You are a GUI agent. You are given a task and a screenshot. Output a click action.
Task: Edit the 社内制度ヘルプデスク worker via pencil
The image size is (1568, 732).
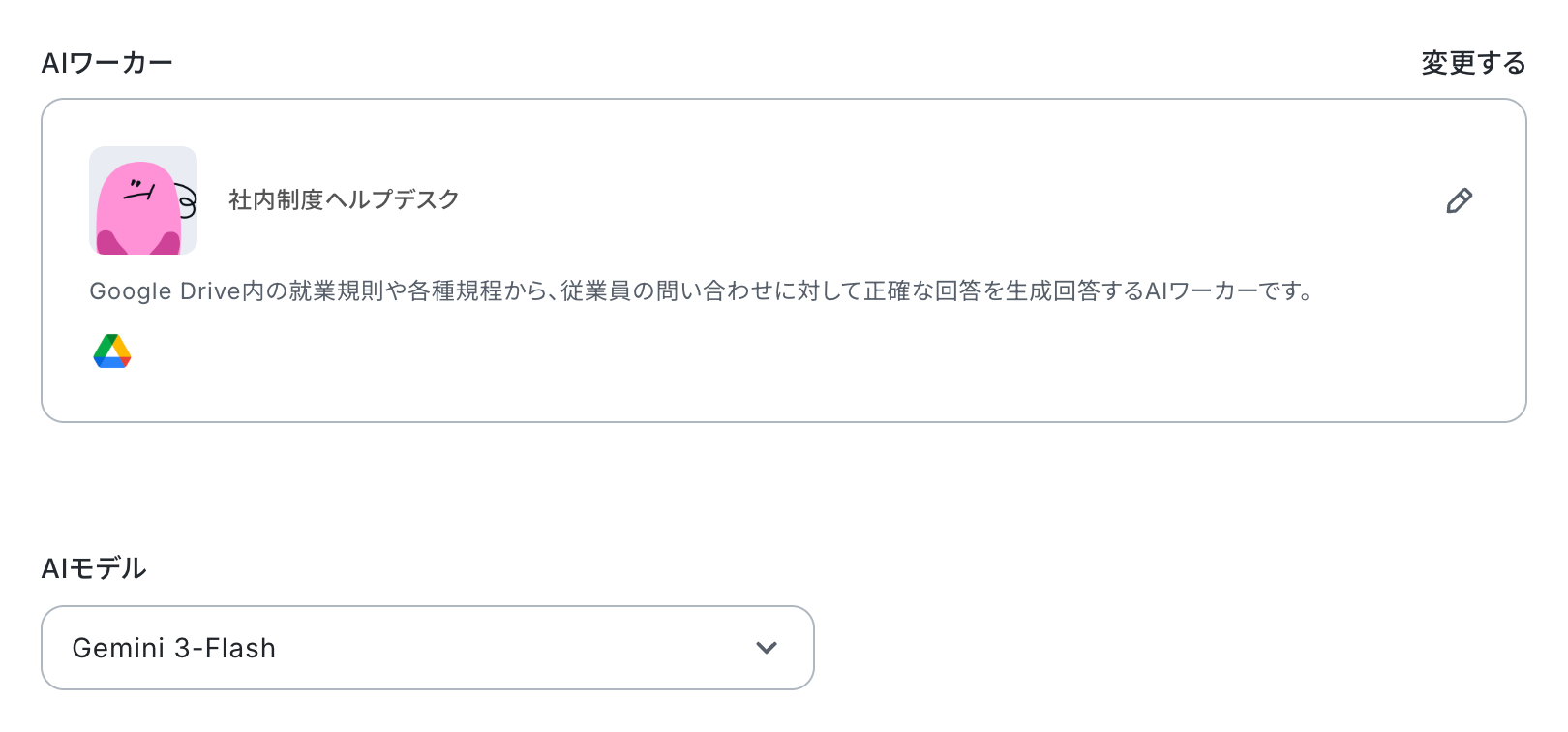(x=1459, y=200)
